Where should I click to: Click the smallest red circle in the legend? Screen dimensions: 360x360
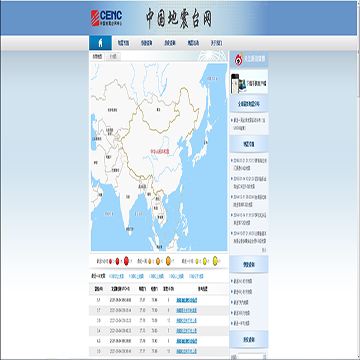[112, 261]
